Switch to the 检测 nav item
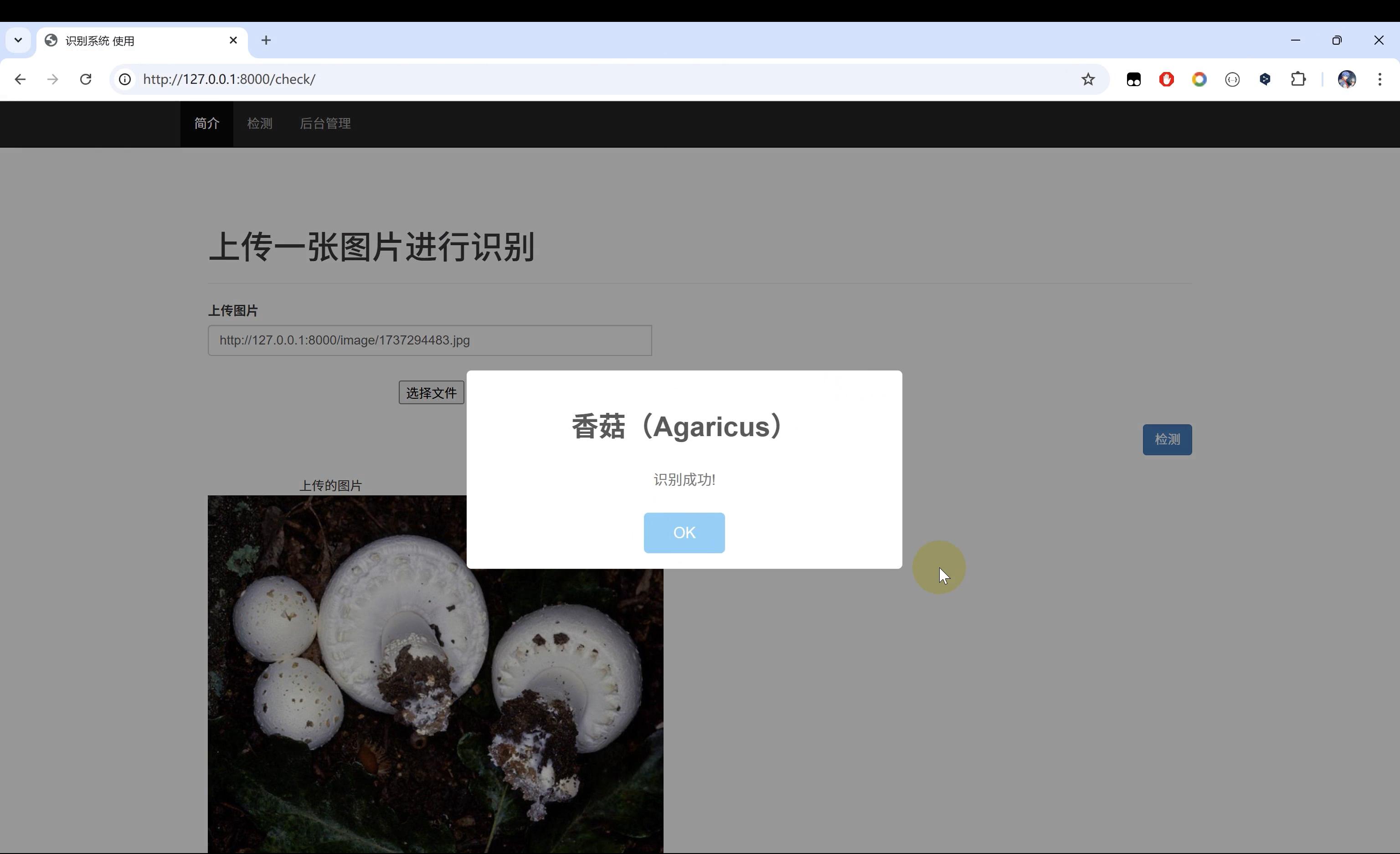 [260, 123]
